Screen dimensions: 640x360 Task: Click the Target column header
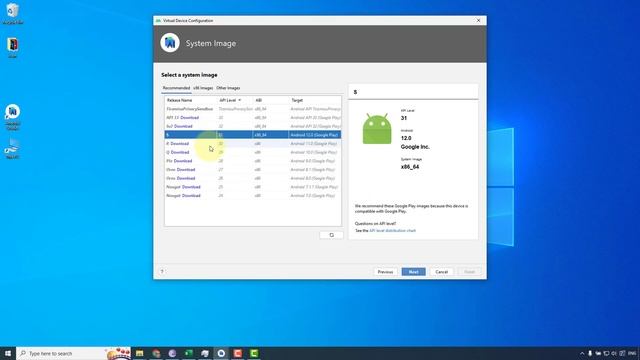pos(297,100)
